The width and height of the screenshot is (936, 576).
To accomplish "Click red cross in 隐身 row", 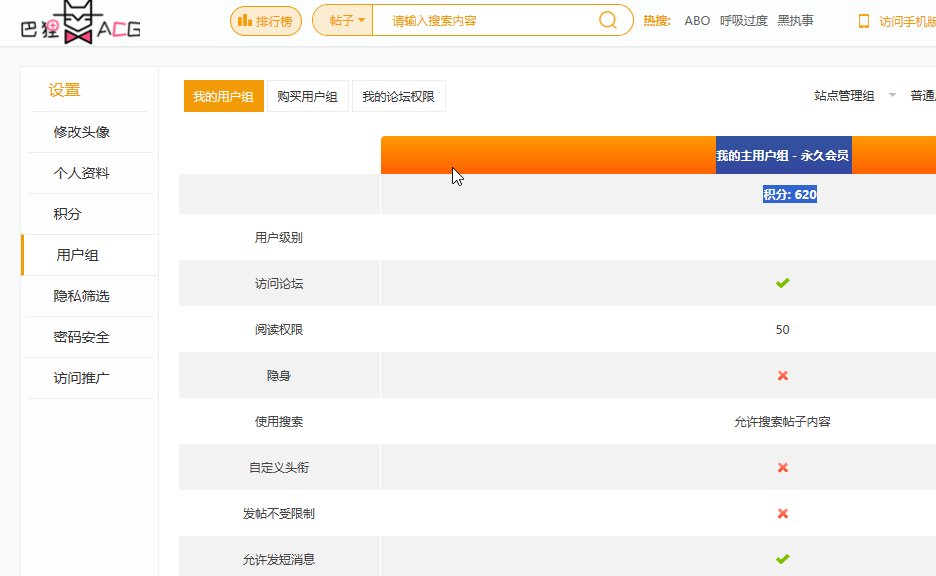I will 783,375.
